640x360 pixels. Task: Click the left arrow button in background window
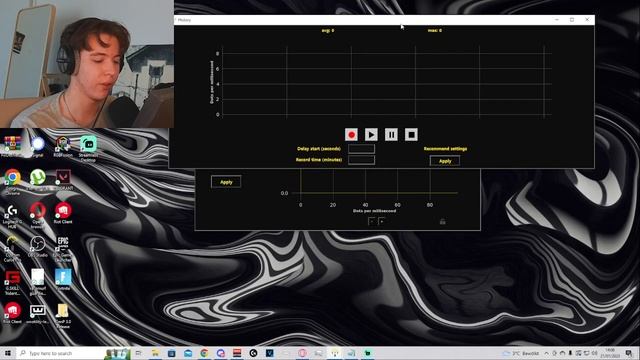(x=371, y=221)
